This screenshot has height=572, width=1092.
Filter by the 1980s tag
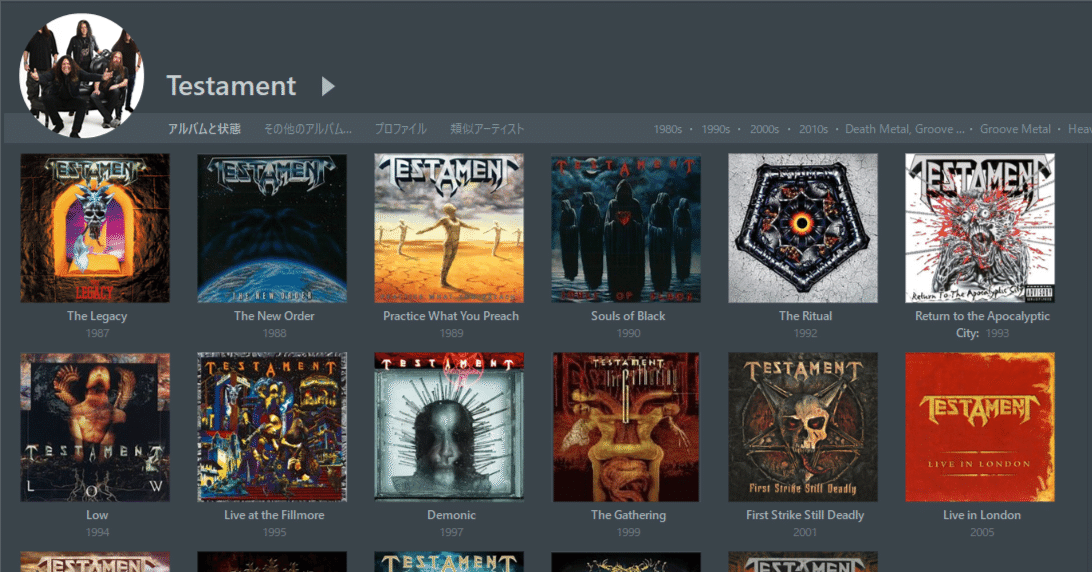(x=667, y=129)
